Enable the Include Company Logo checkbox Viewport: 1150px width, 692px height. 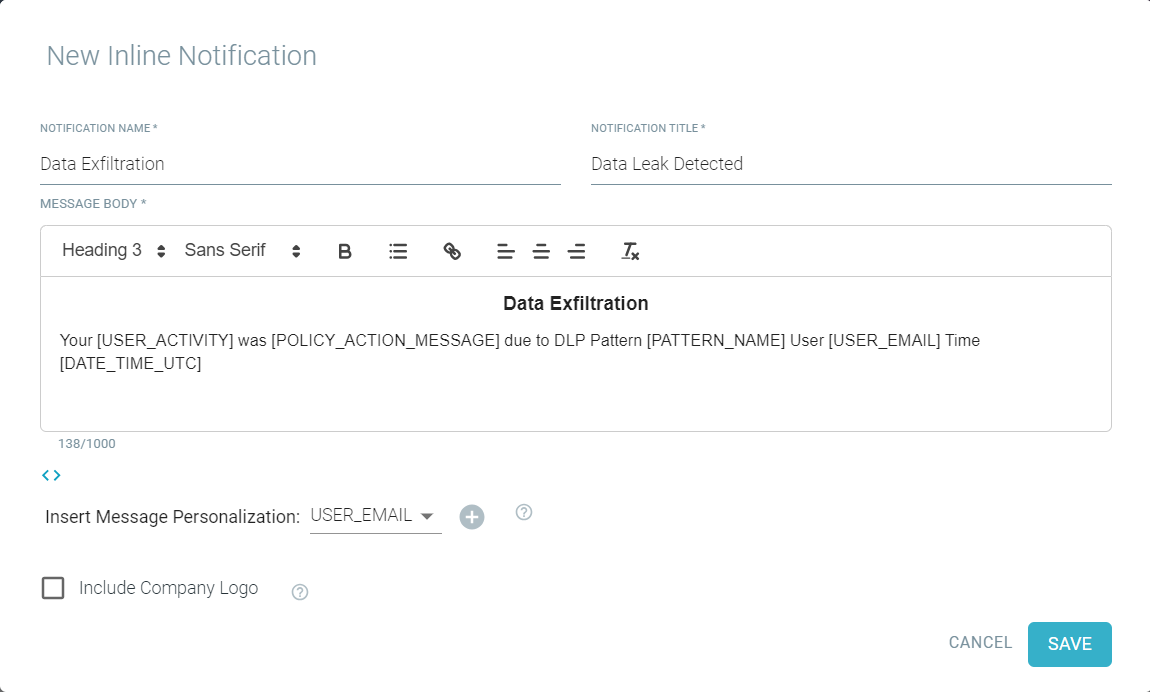point(53,588)
